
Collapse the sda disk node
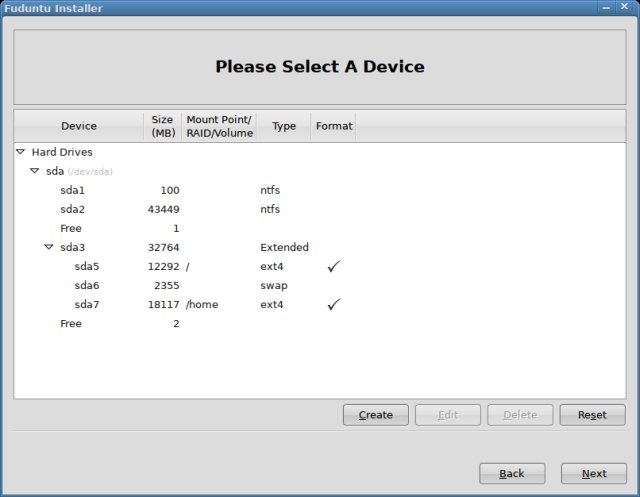[35, 171]
